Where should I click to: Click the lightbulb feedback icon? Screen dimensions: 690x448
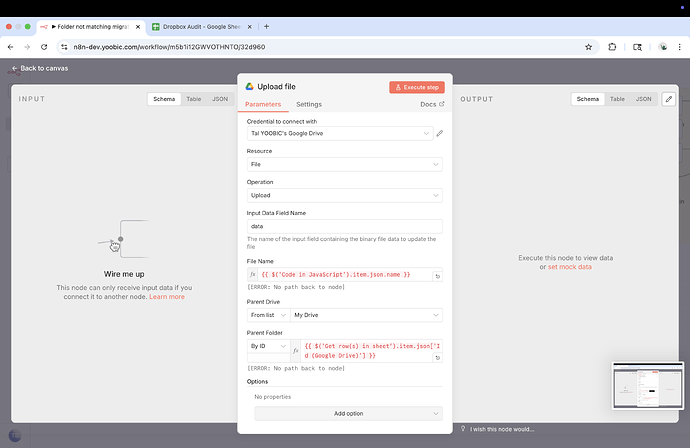(463, 429)
